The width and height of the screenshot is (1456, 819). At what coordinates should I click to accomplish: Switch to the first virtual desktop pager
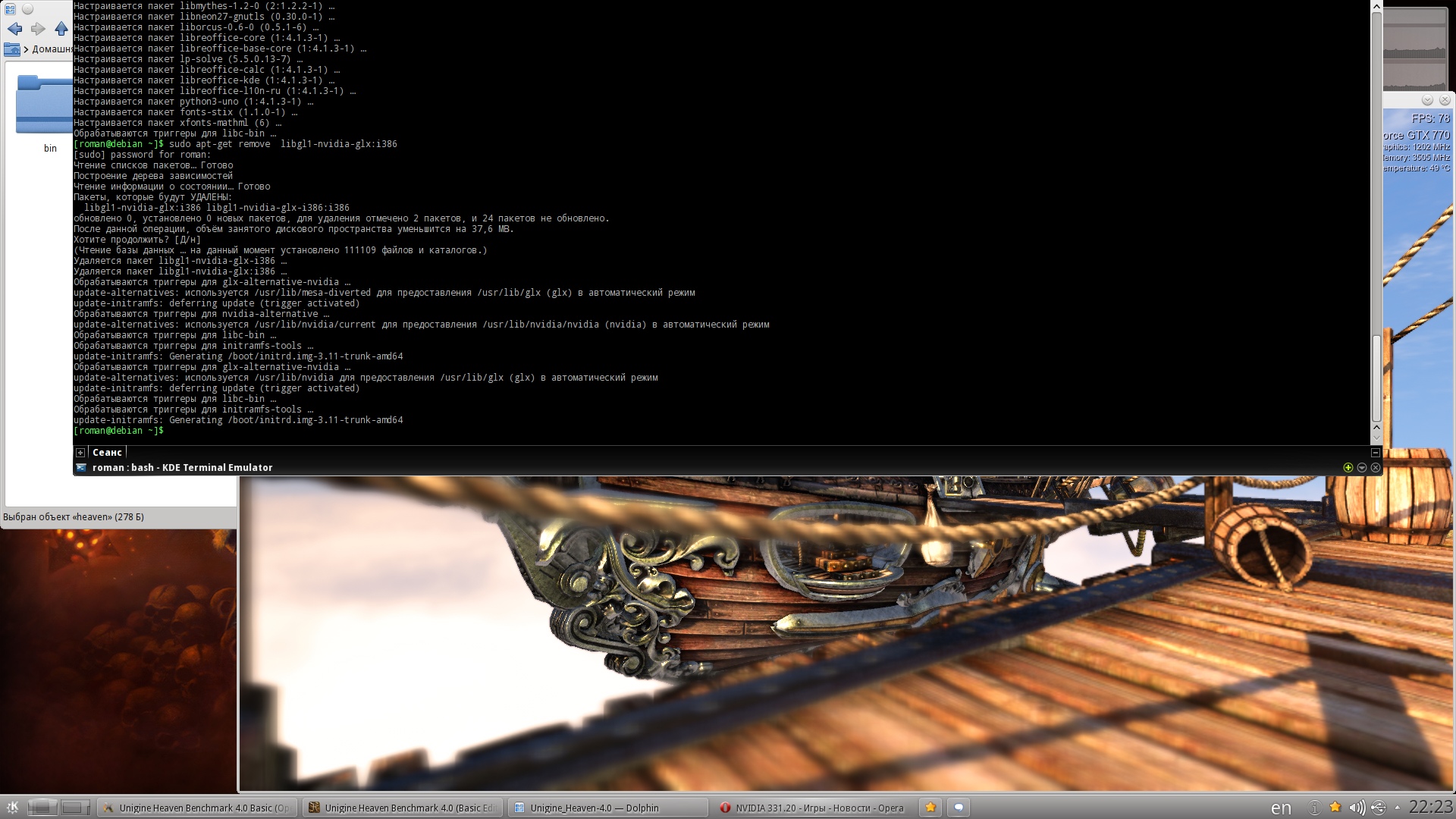[x=42, y=808]
